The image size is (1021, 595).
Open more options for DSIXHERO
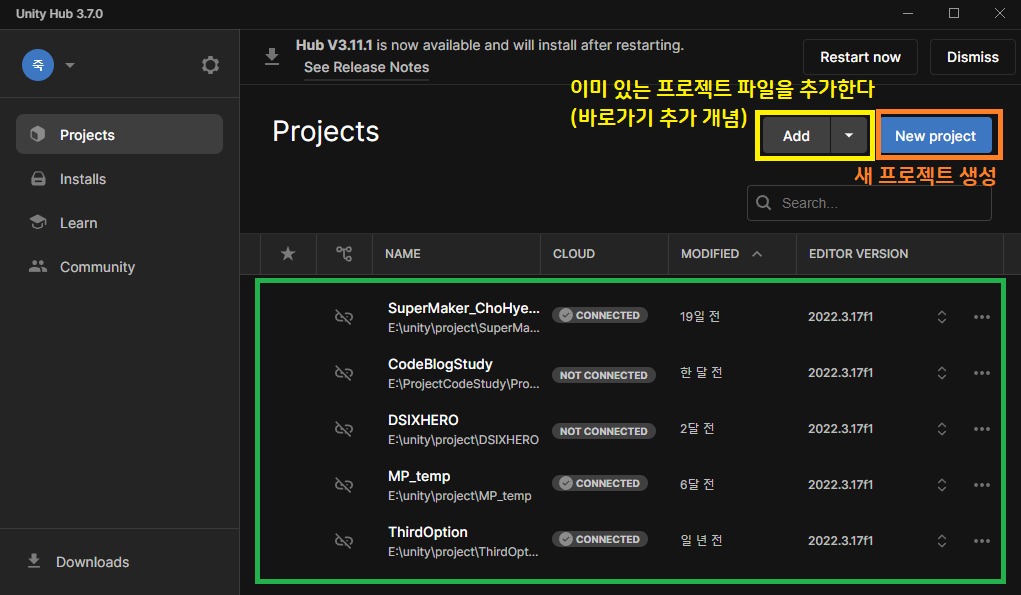click(981, 429)
